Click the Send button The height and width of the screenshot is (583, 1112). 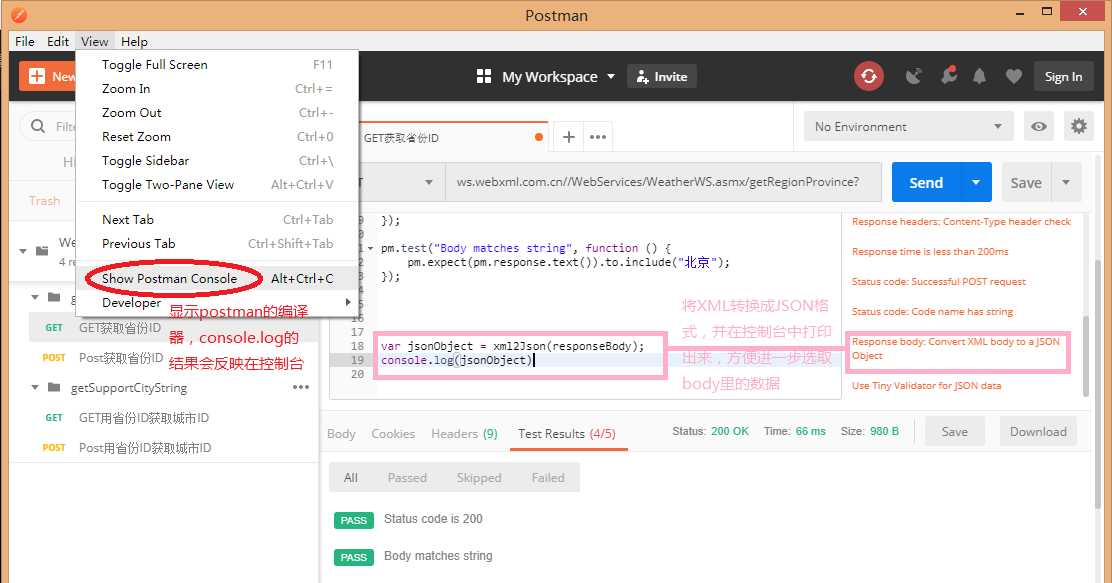926,182
